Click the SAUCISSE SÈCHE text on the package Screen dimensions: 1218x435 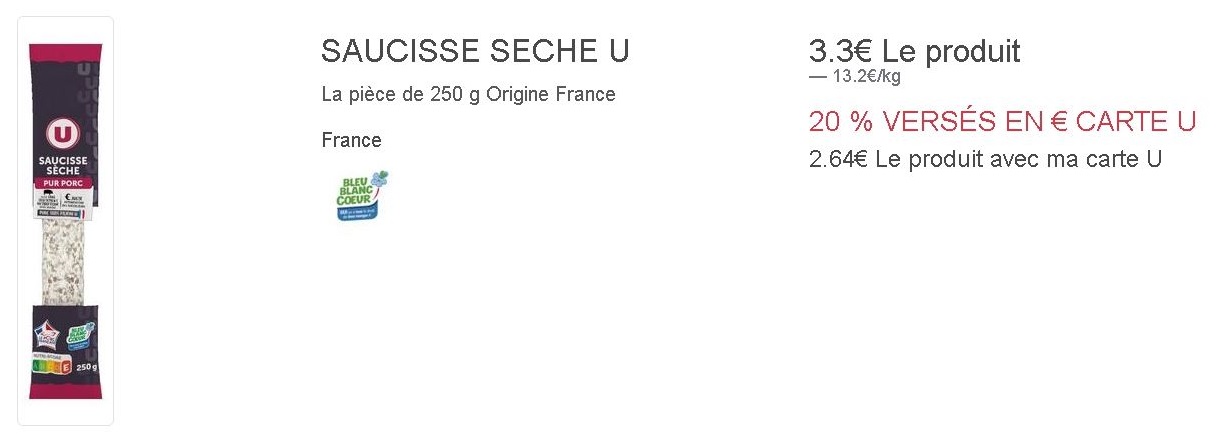[x=64, y=165]
